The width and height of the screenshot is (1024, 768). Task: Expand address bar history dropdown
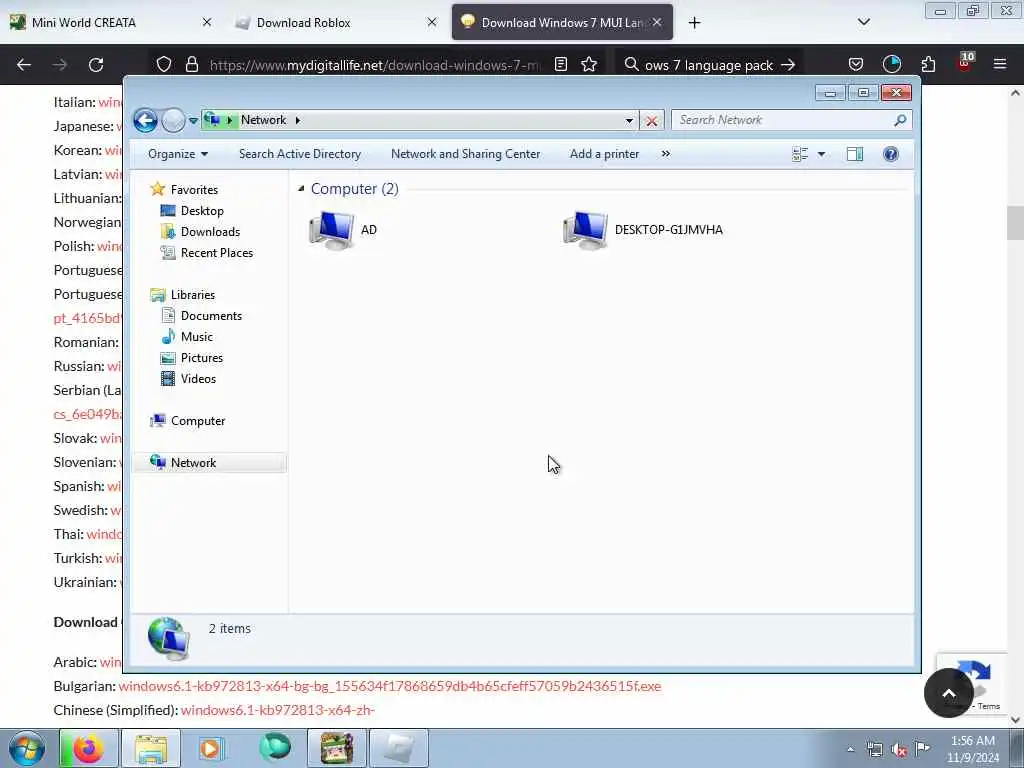click(x=629, y=121)
